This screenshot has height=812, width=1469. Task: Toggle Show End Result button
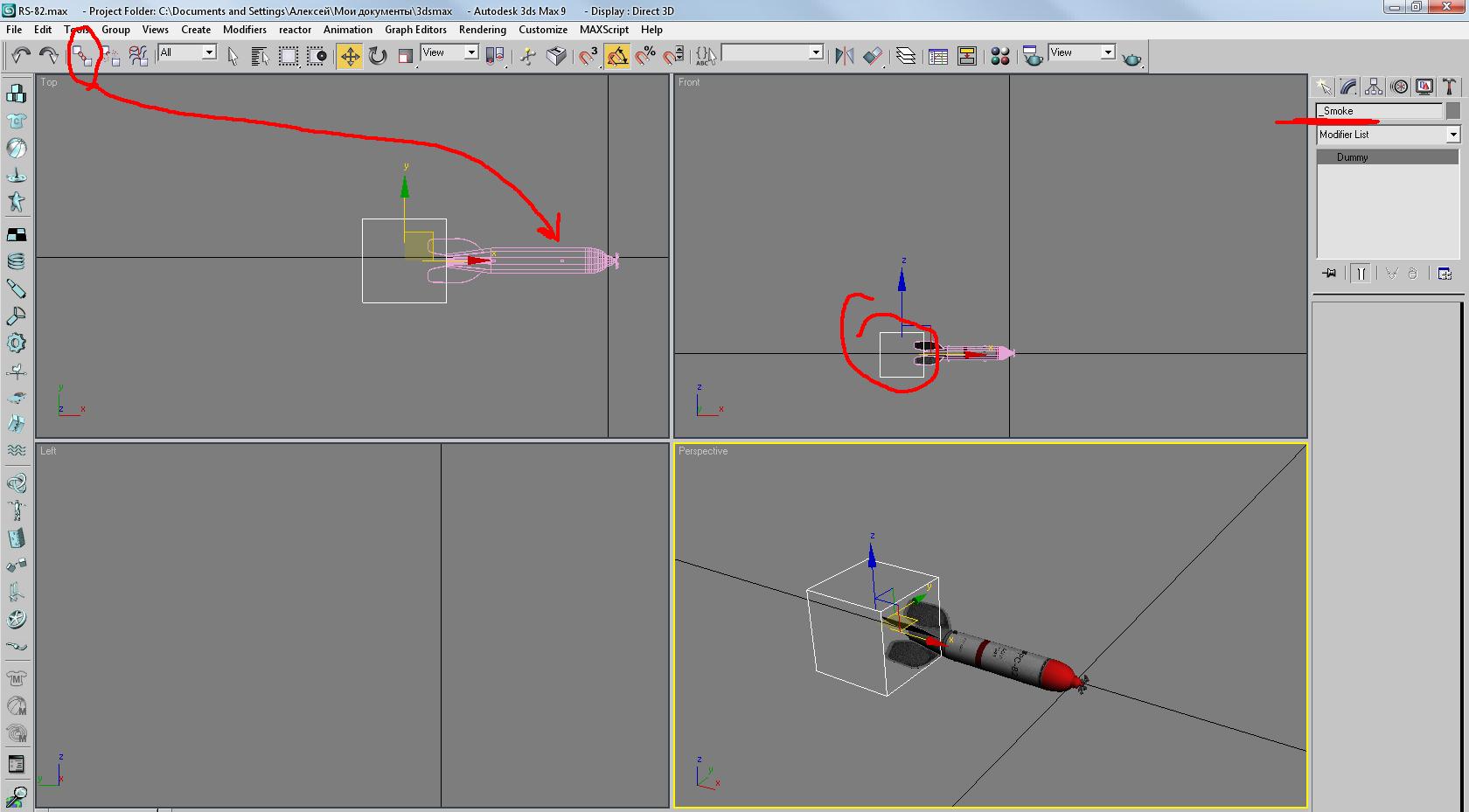pos(1361,274)
